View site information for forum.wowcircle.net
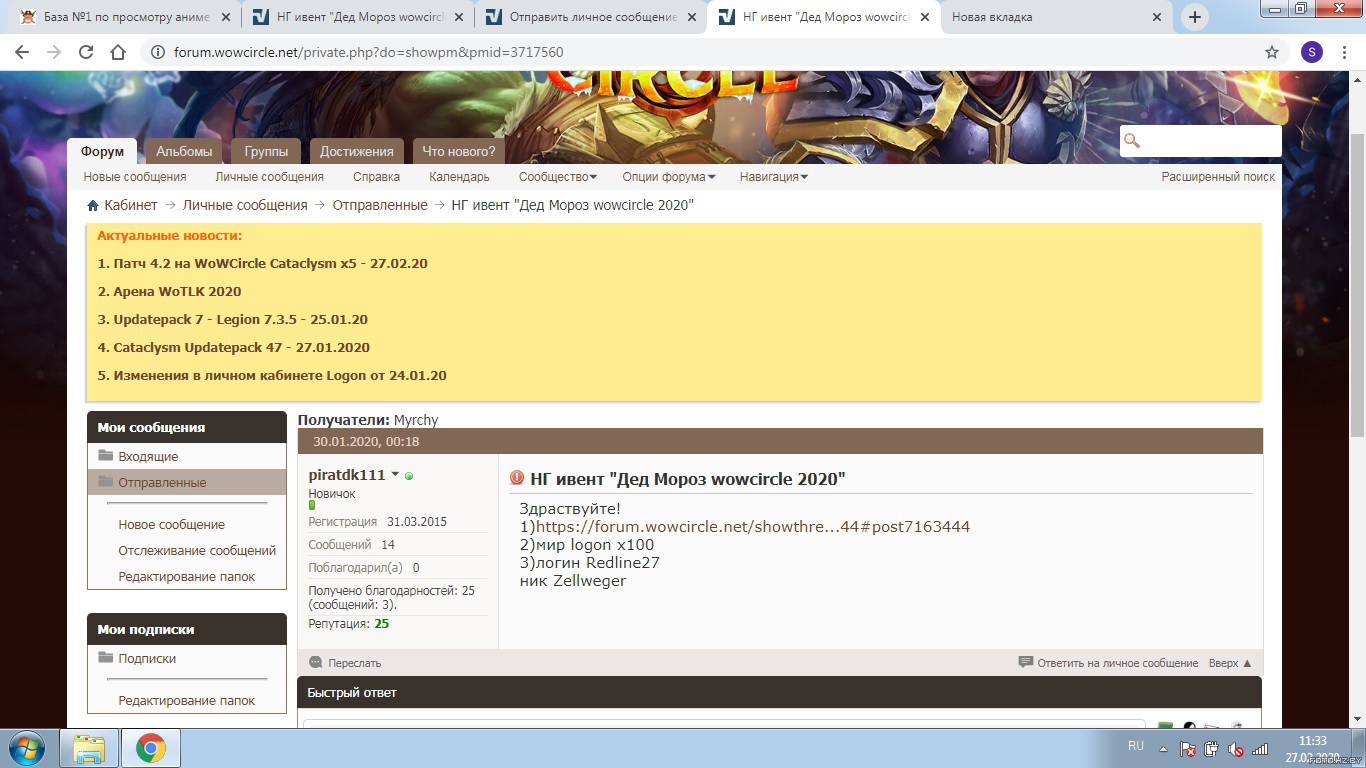 click(x=158, y=52)
